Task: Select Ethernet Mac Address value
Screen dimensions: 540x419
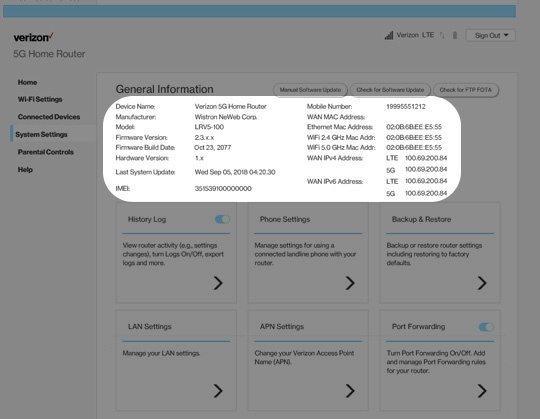Action: tap(414, 127)
